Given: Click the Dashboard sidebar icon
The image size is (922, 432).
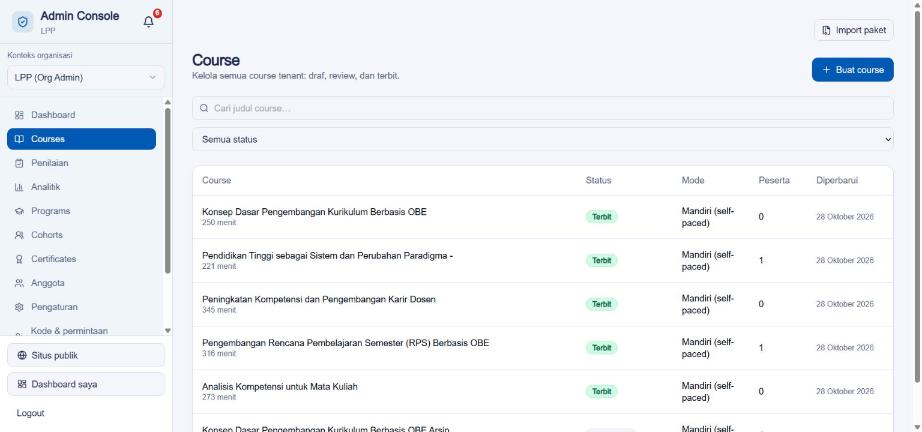Looking at the screenshot, I should (19, 115).
